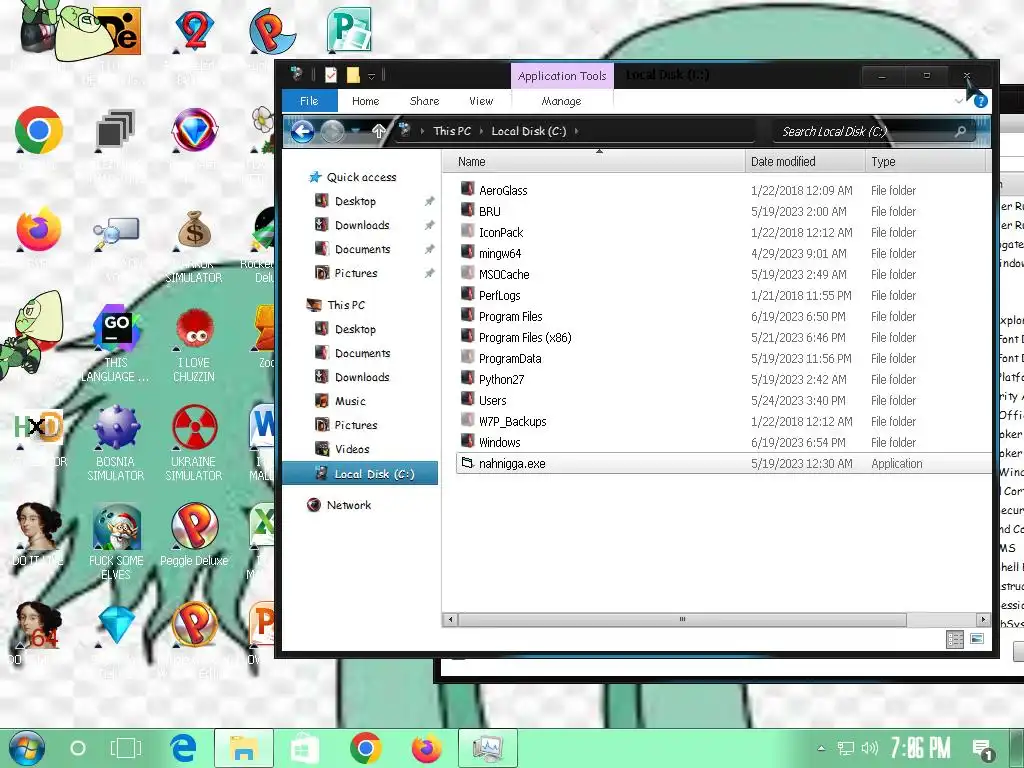Select the Python27 folder icon
This screenshot has height=768, width=1024.
(467, 379)
